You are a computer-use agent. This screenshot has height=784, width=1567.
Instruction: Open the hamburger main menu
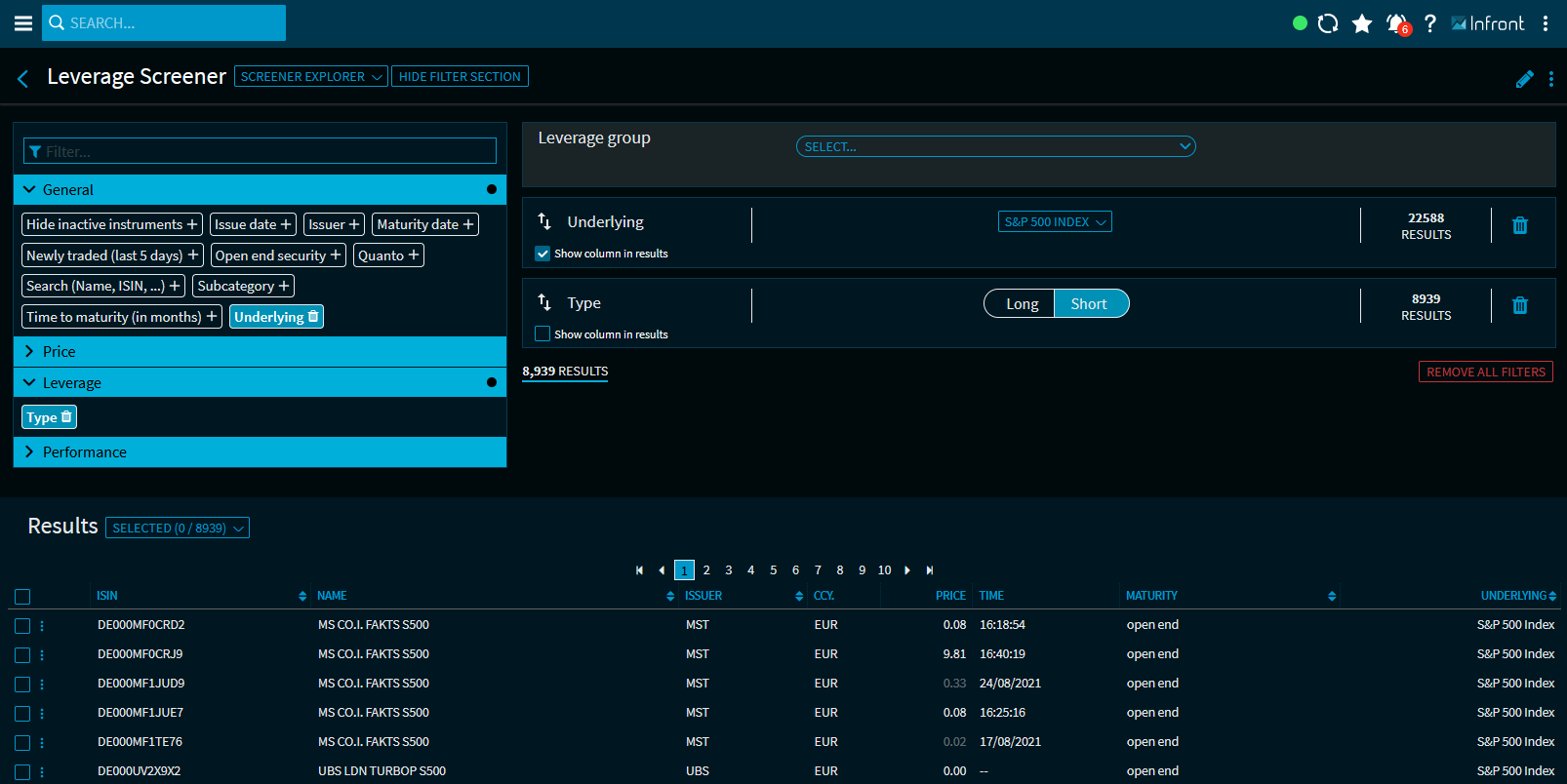22,23
